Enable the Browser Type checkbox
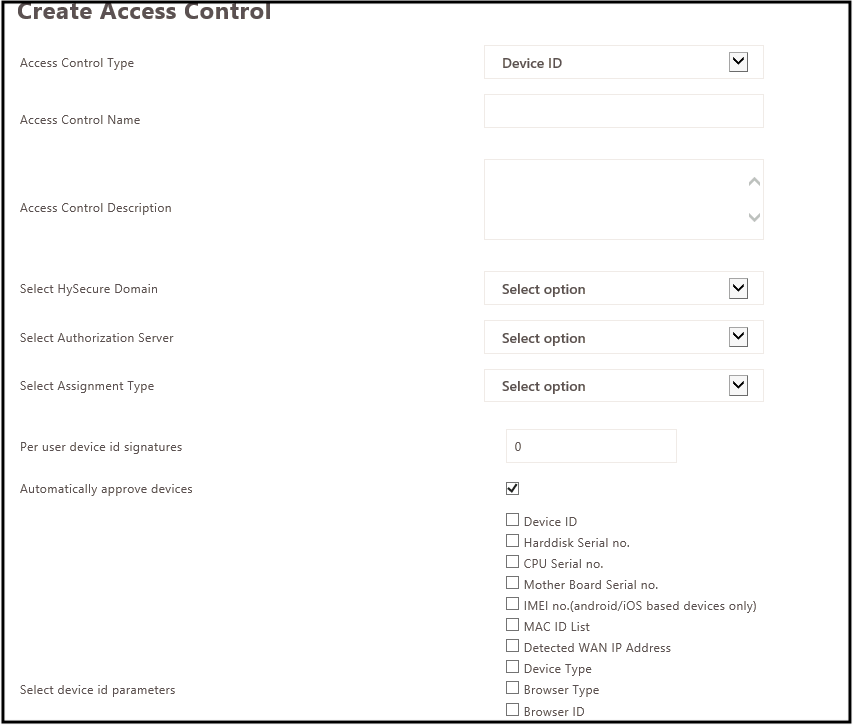Screen dimensions: 853x725 [x=512, y=688]
